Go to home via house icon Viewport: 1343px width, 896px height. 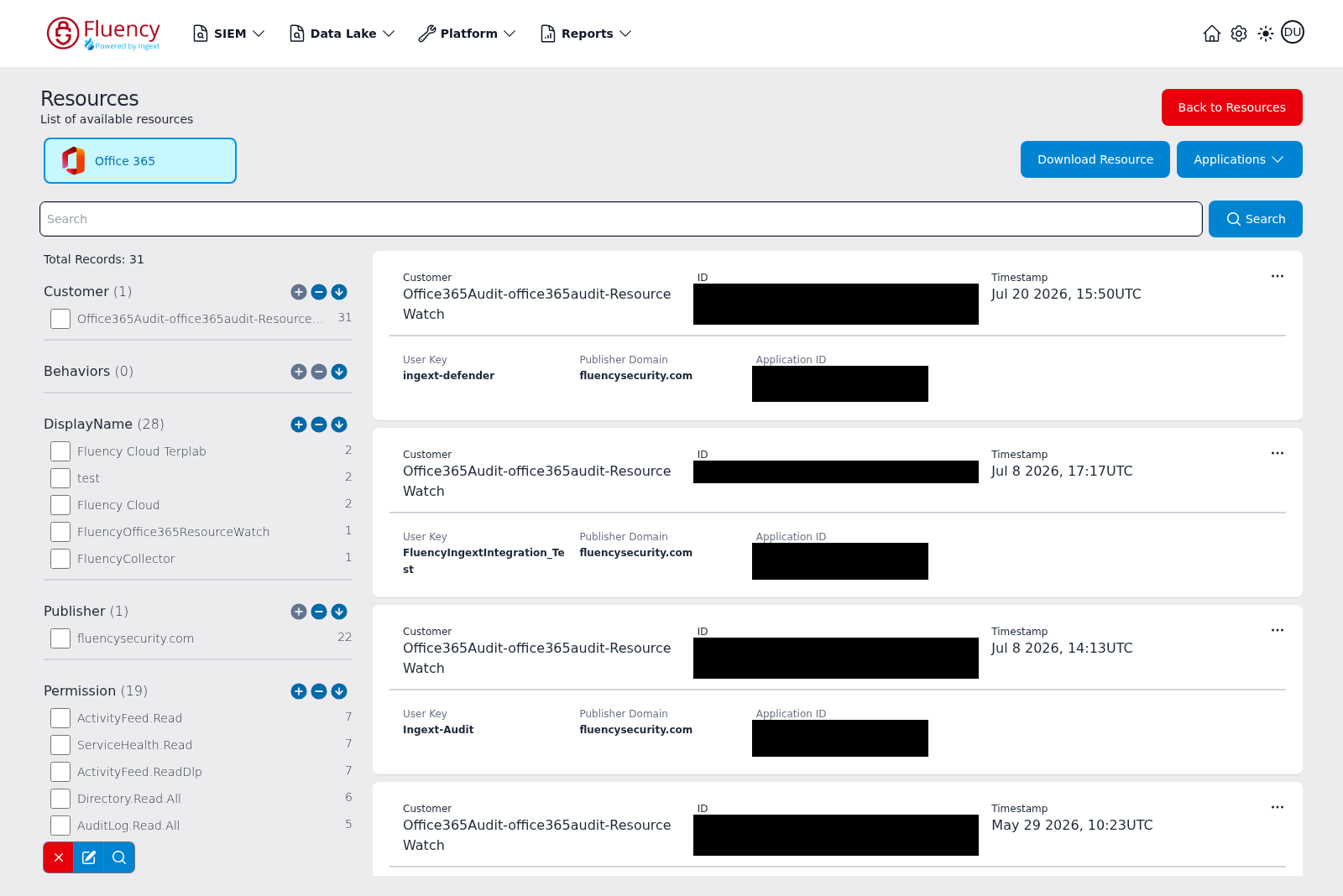(1212, 34)
